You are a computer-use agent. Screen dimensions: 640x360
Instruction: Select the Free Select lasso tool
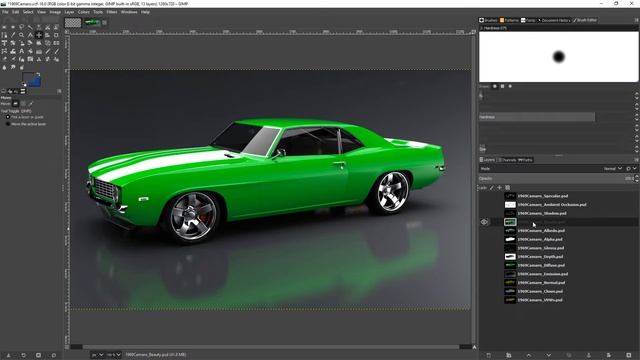pyautogui.click(x=21, y=27)
